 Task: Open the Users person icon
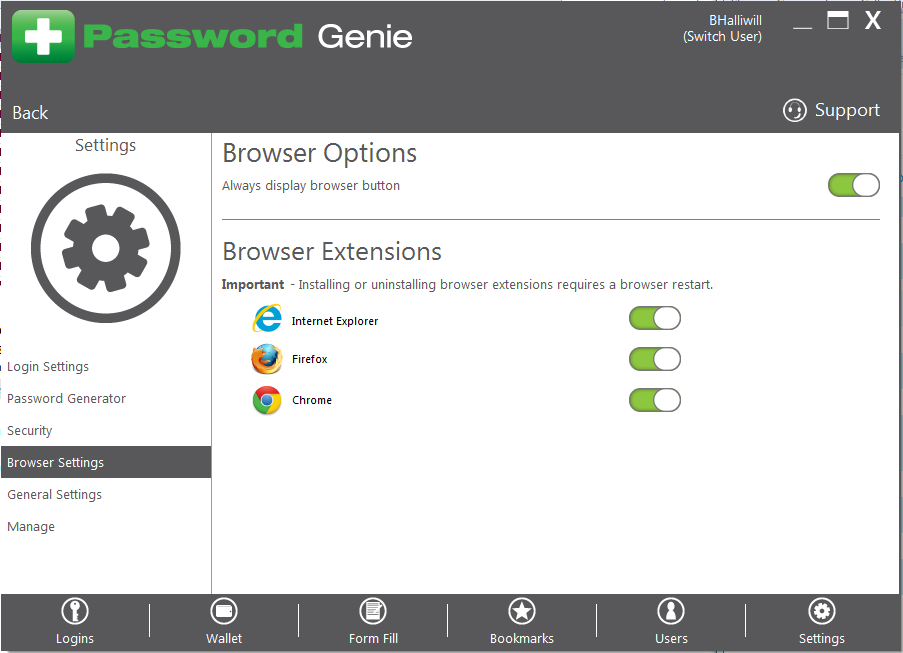(x=671, y=611)
